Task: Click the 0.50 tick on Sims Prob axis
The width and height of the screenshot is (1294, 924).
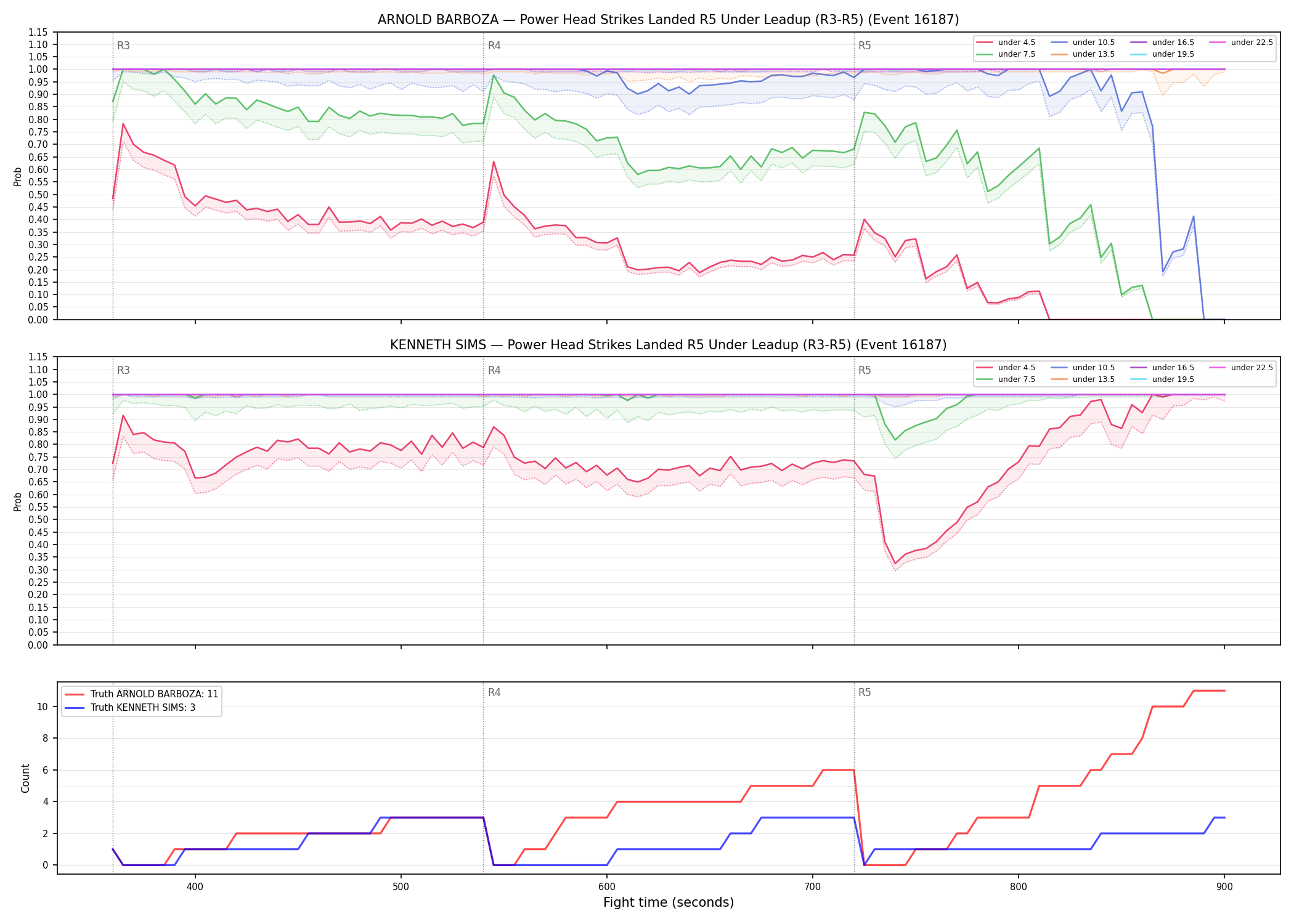Action: coord(38,519)
